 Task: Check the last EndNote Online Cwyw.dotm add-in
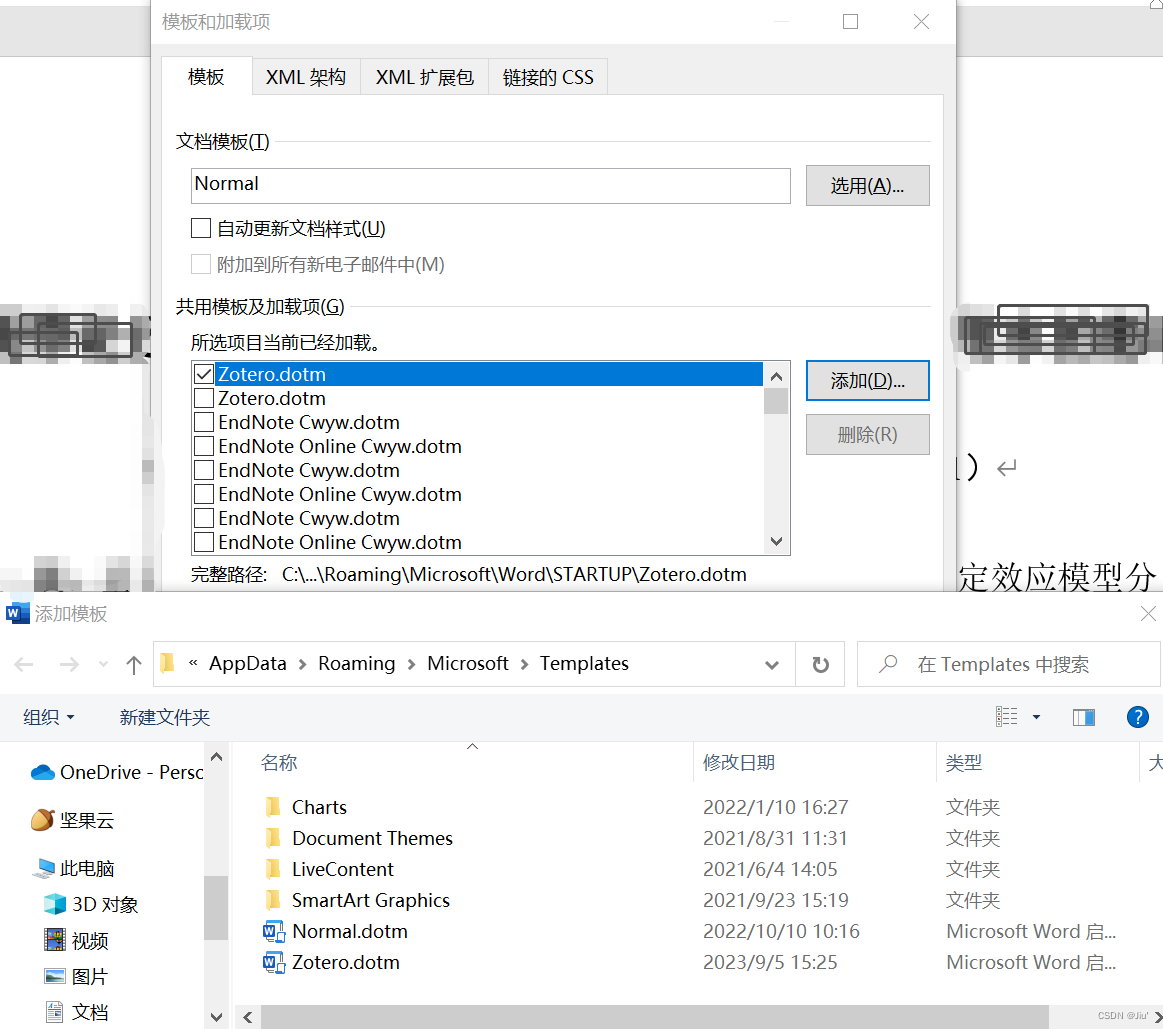(x=204, y=542)
